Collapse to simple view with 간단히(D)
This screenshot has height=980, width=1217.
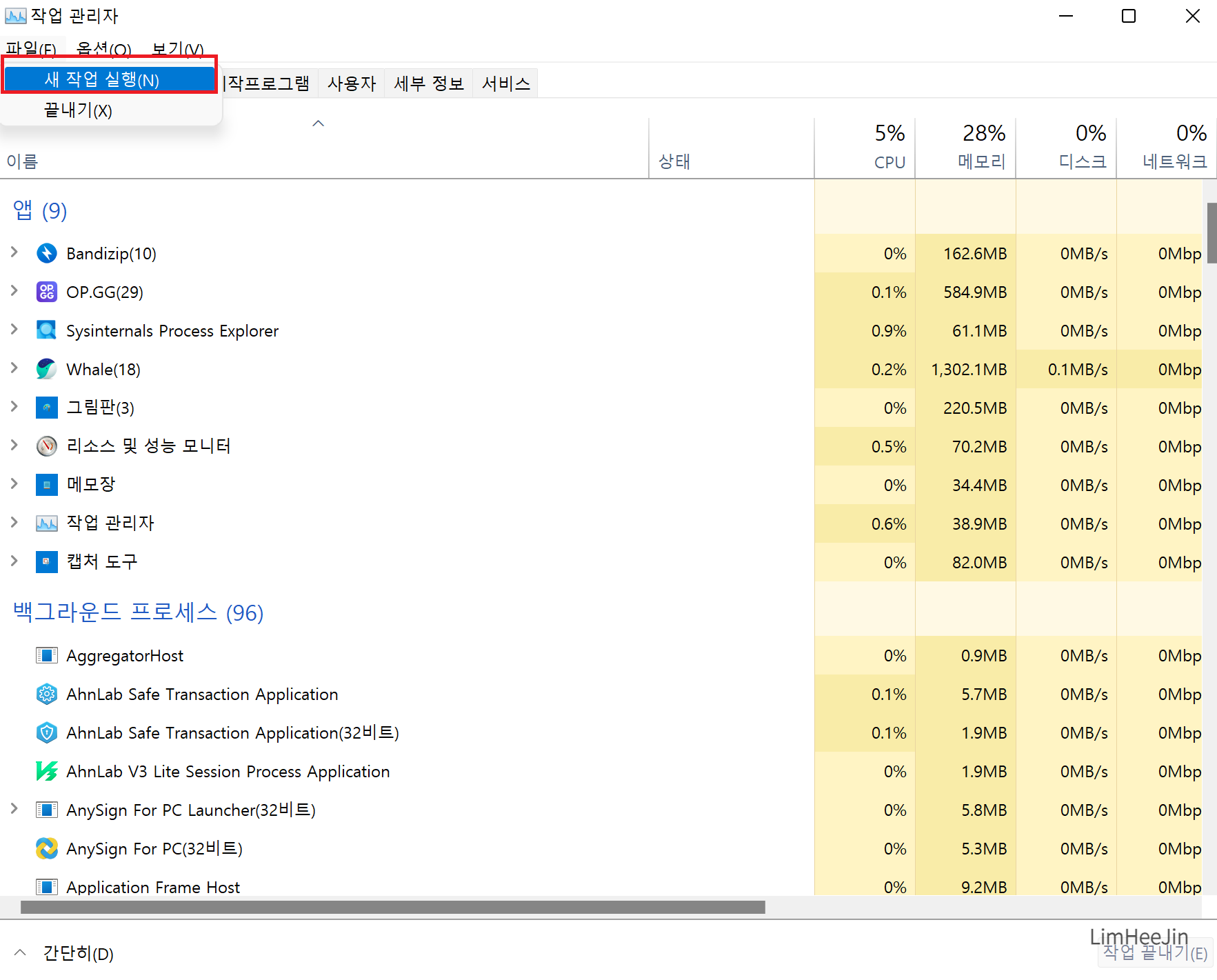[x=63, y=954]
